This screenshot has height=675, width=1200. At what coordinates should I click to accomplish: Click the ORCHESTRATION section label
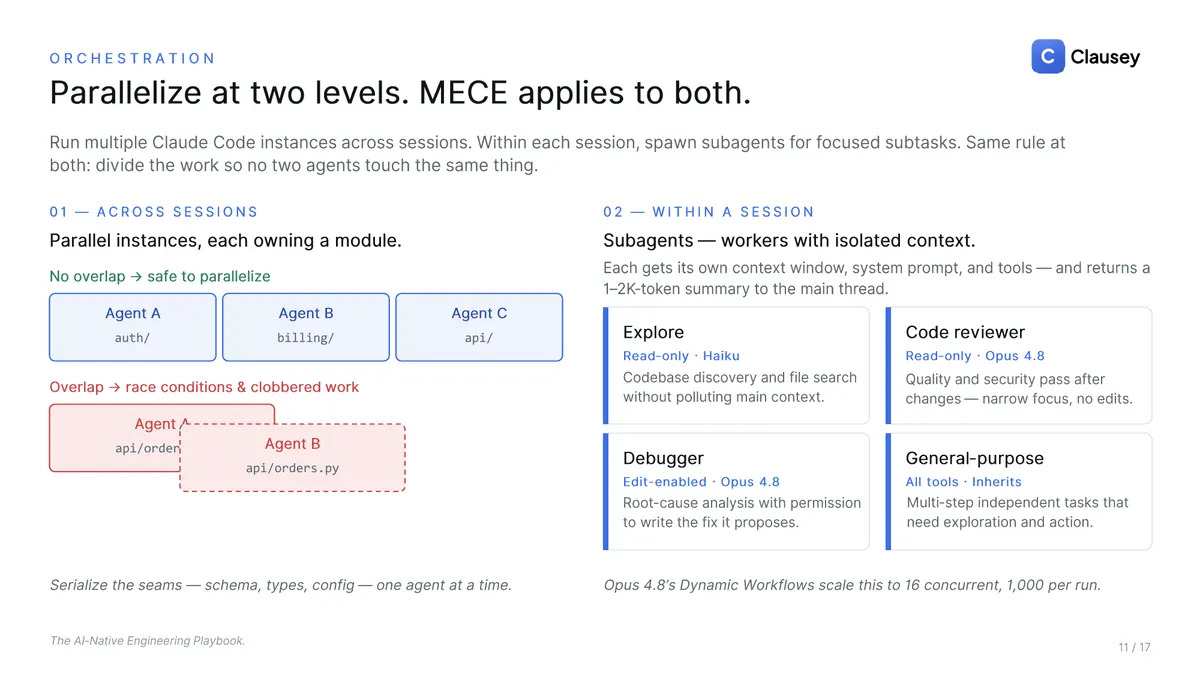pyautogui.click(x=133, y=59)
